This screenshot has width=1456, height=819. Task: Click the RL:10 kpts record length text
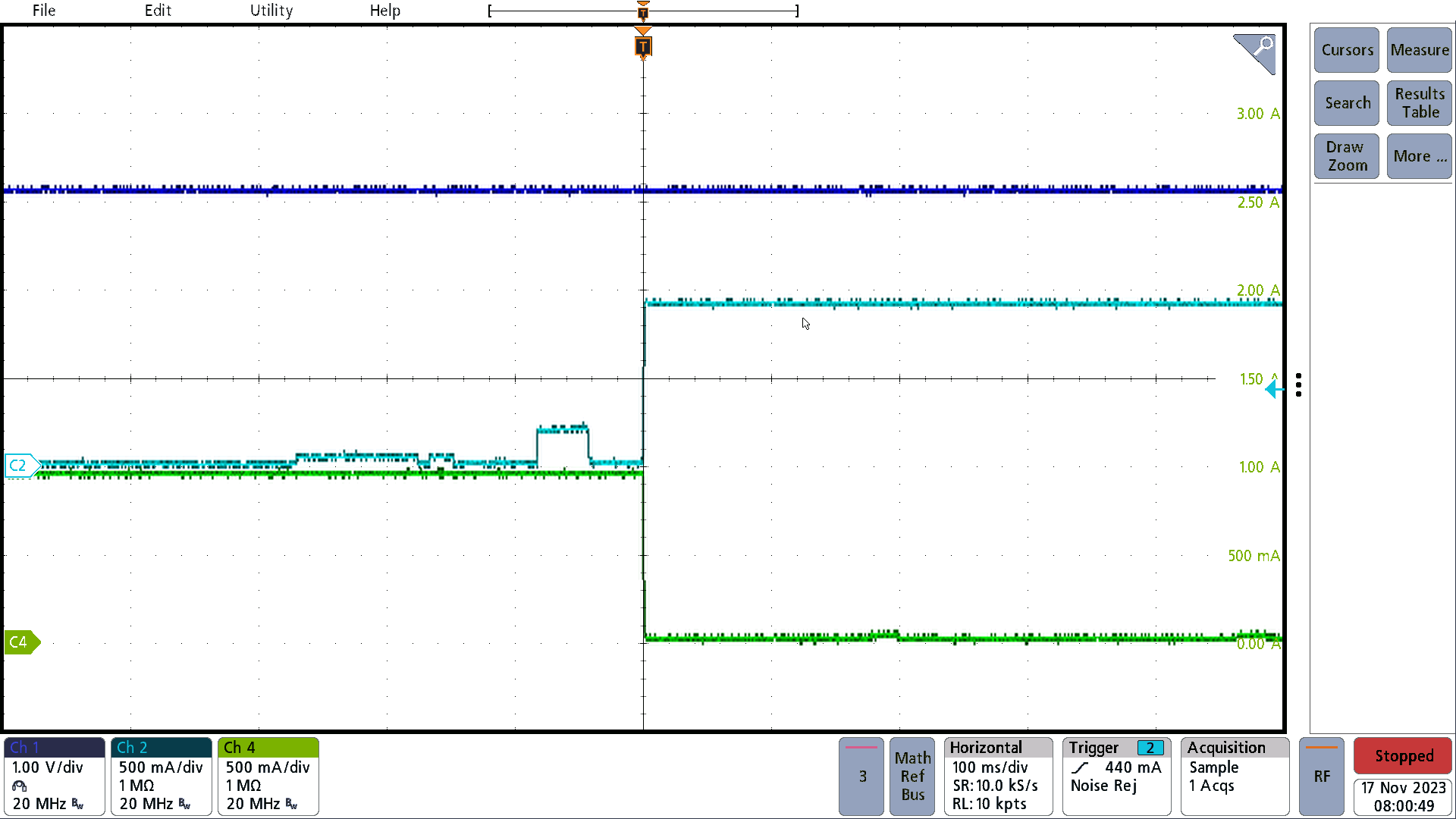coord(990,804)
